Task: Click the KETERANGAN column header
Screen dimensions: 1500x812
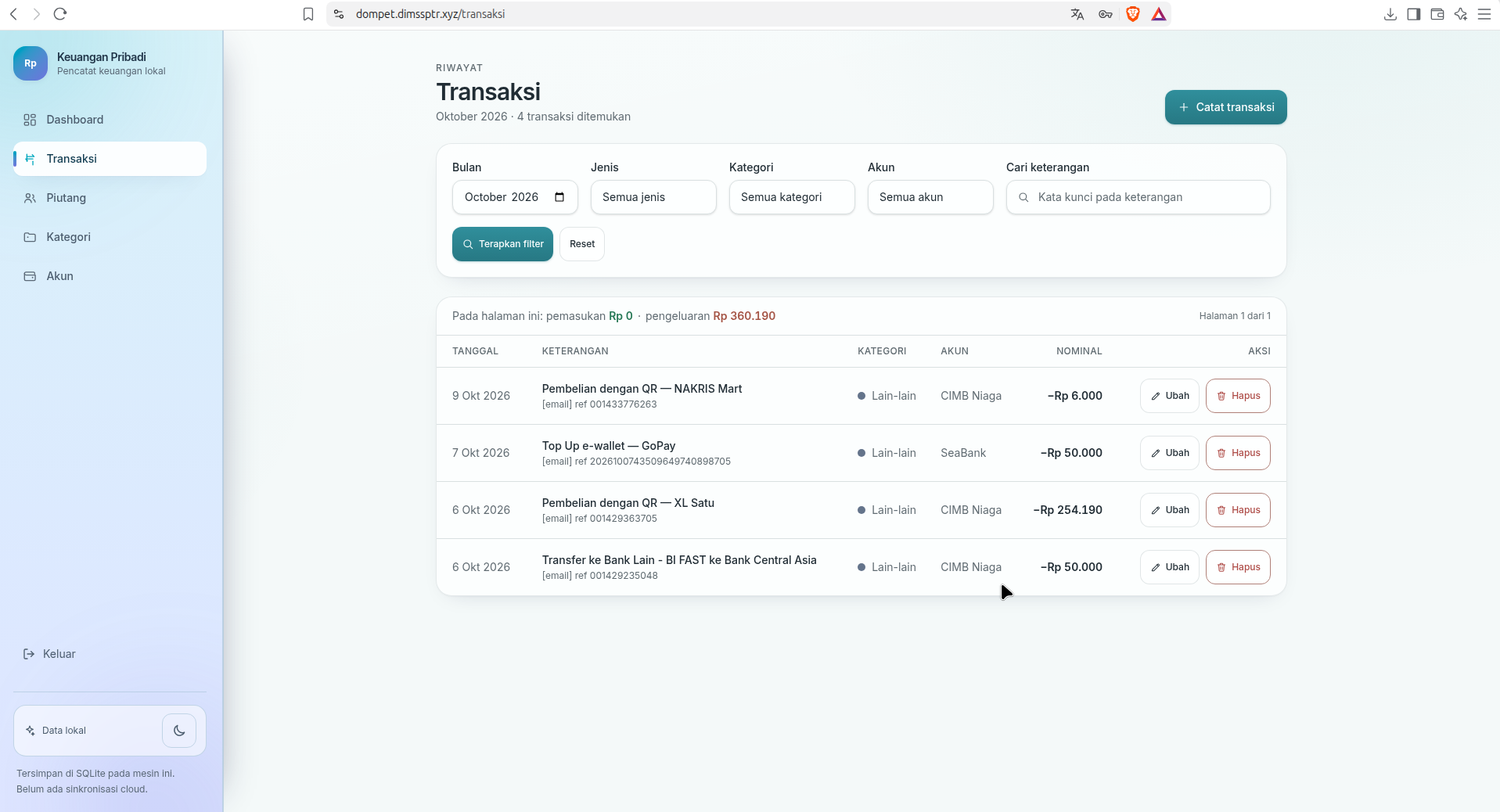Action: (575, 351)
